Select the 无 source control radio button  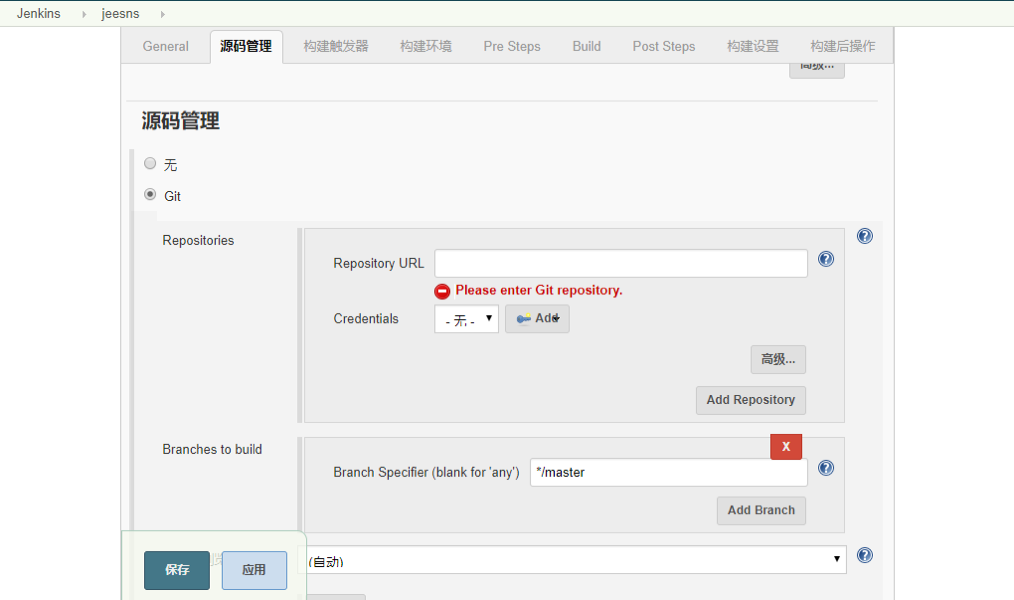point(150,164)
